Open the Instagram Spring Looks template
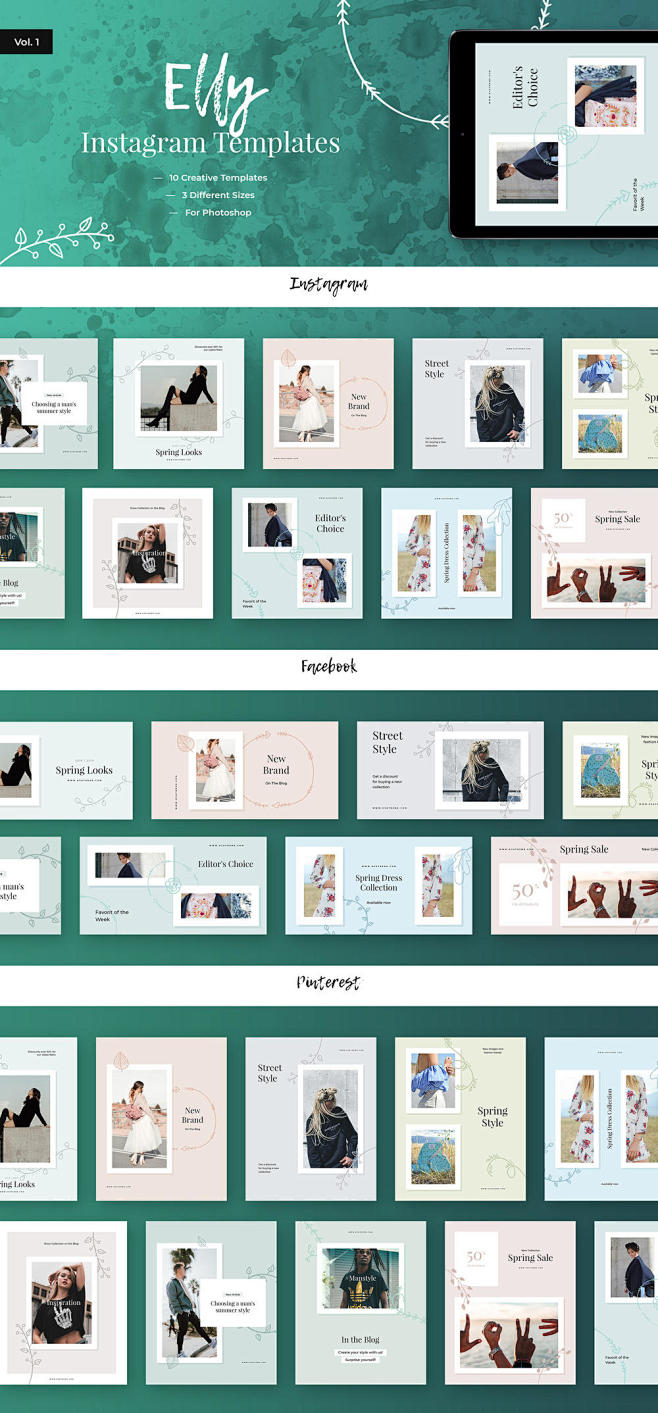The image size is (658, 1413). coord(178,403)
